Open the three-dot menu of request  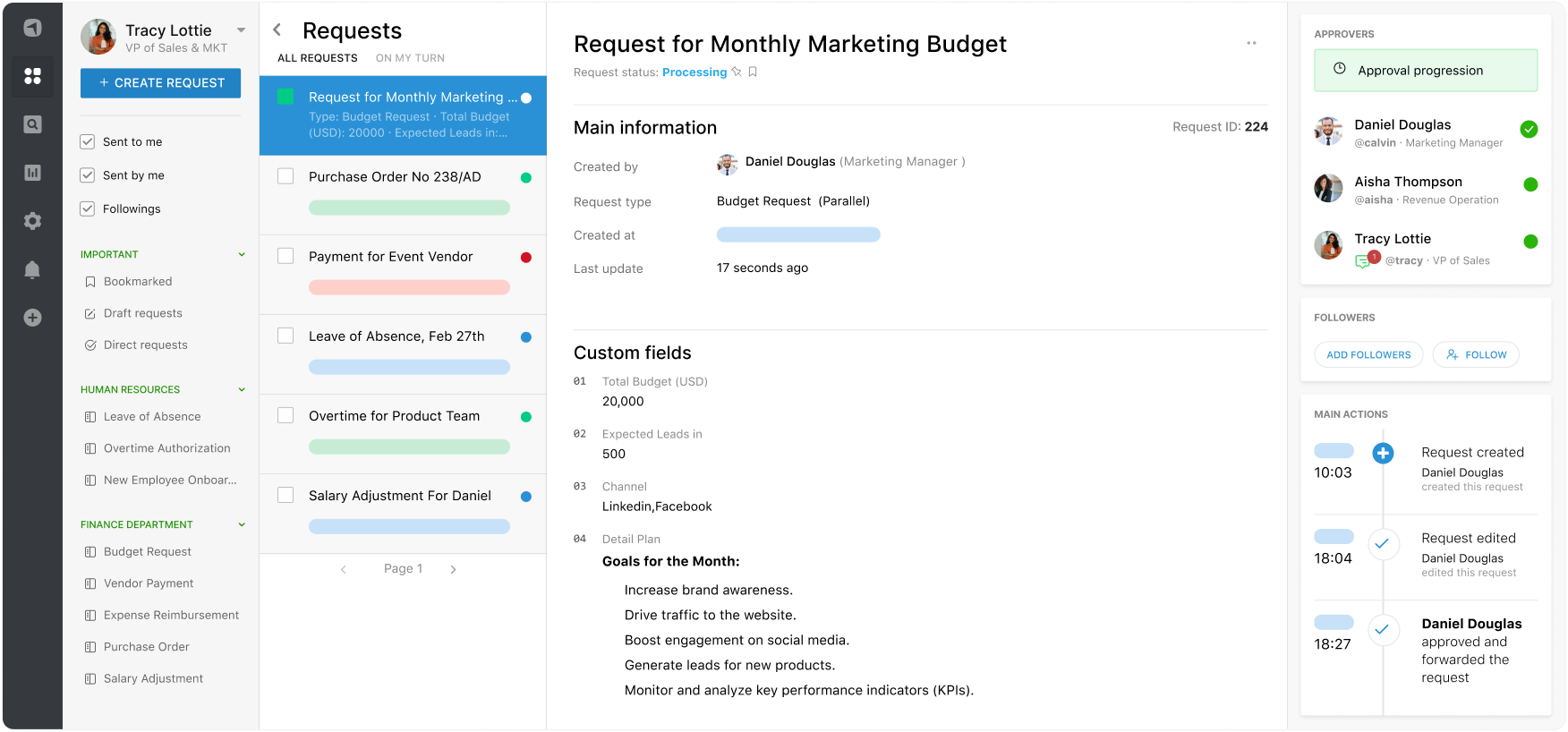pos(1251,43)
